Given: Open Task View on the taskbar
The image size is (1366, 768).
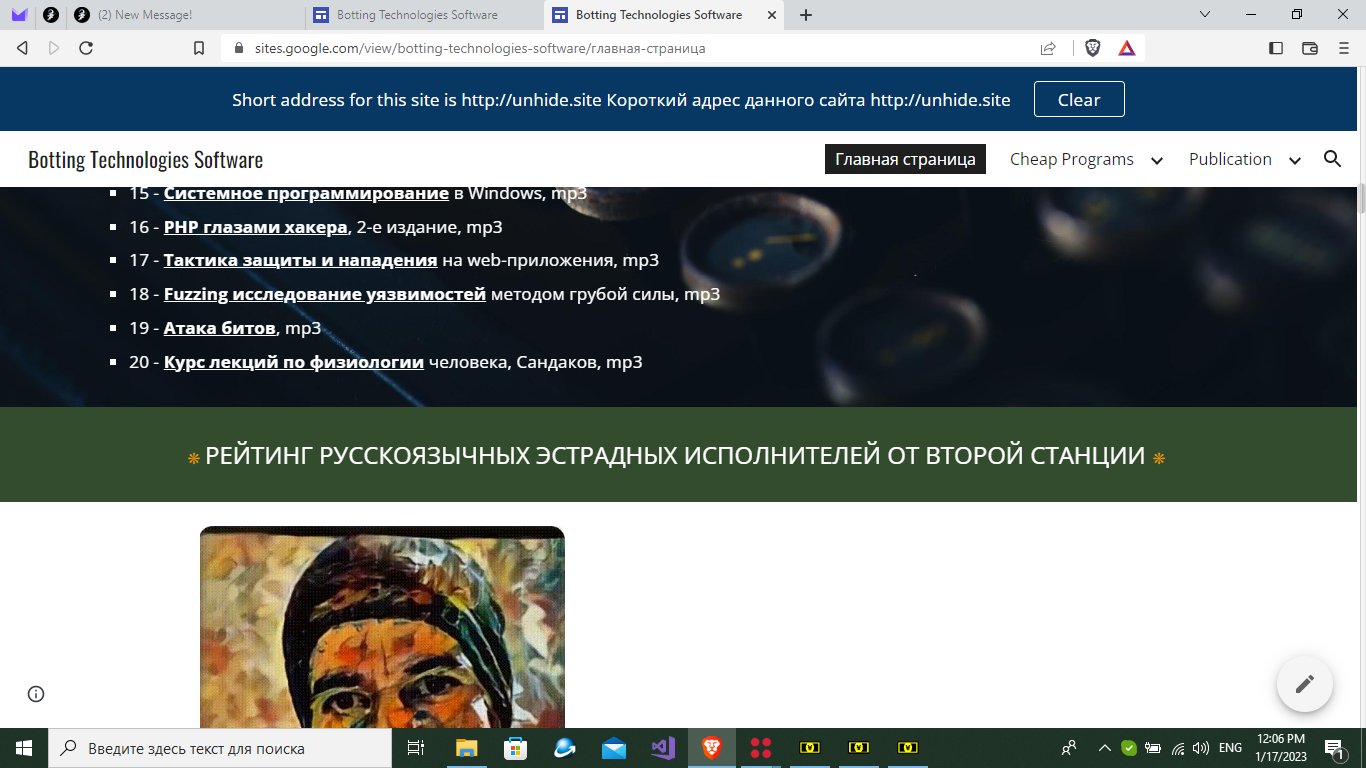Looking at the screenshot, I should (416, 748).
